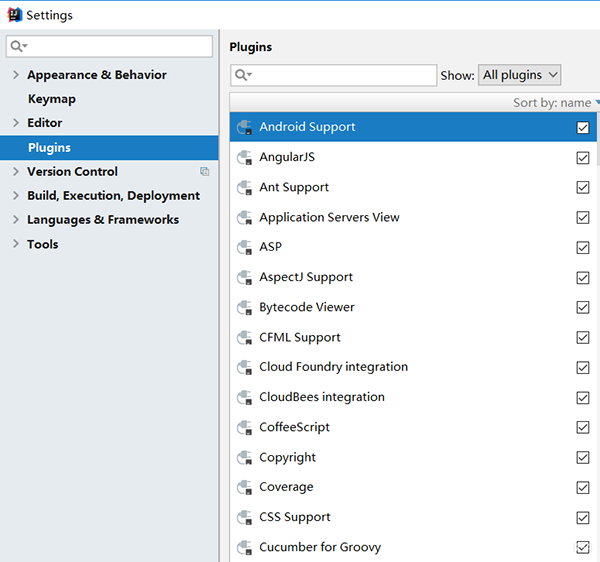
Task: Focus the settings search field
Action: [x=109, y=47]
